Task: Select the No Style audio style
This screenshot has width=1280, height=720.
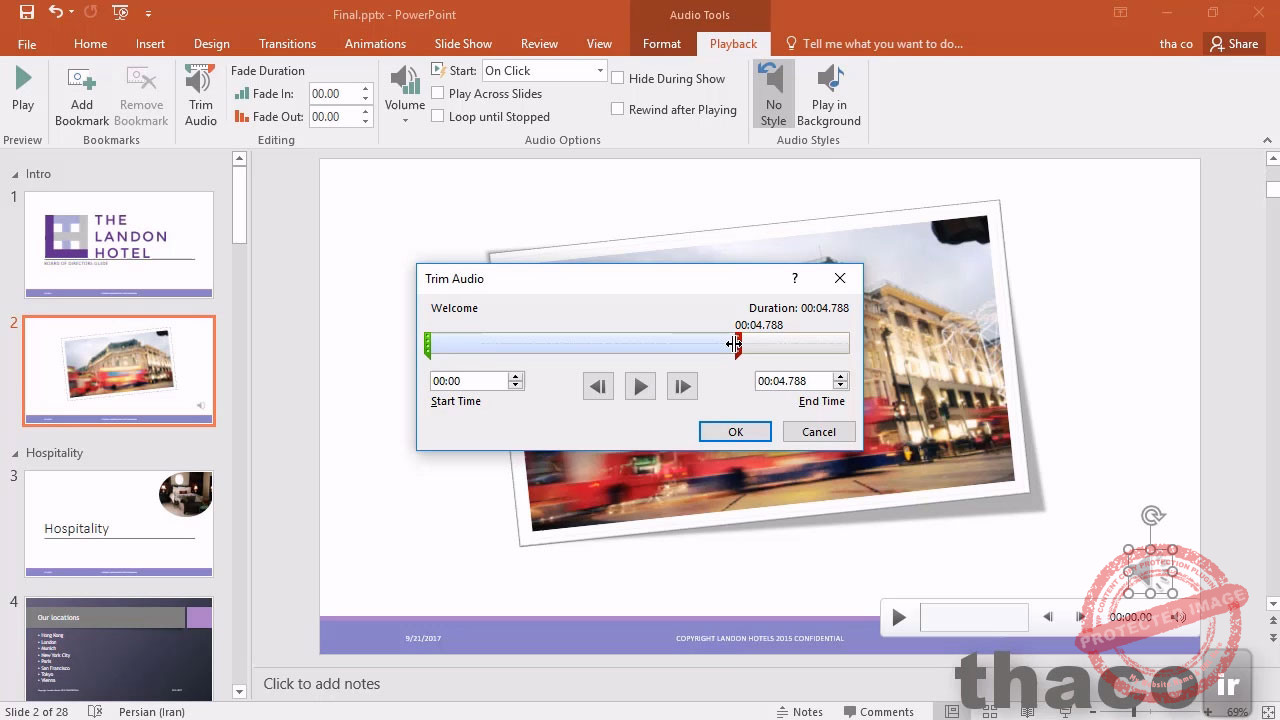Action: [773, 94]
